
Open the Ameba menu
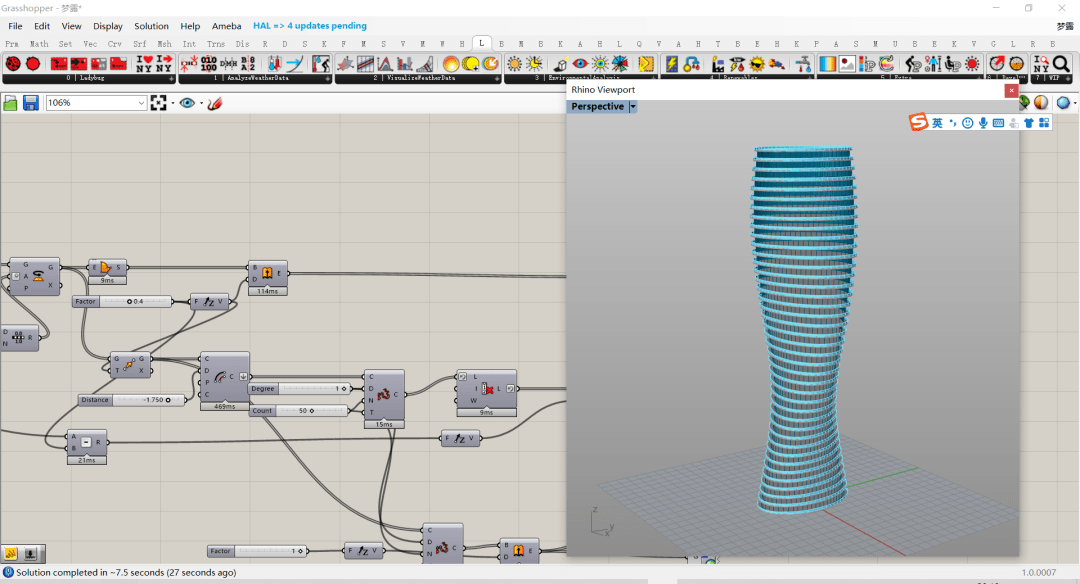[x=226, y=26]
